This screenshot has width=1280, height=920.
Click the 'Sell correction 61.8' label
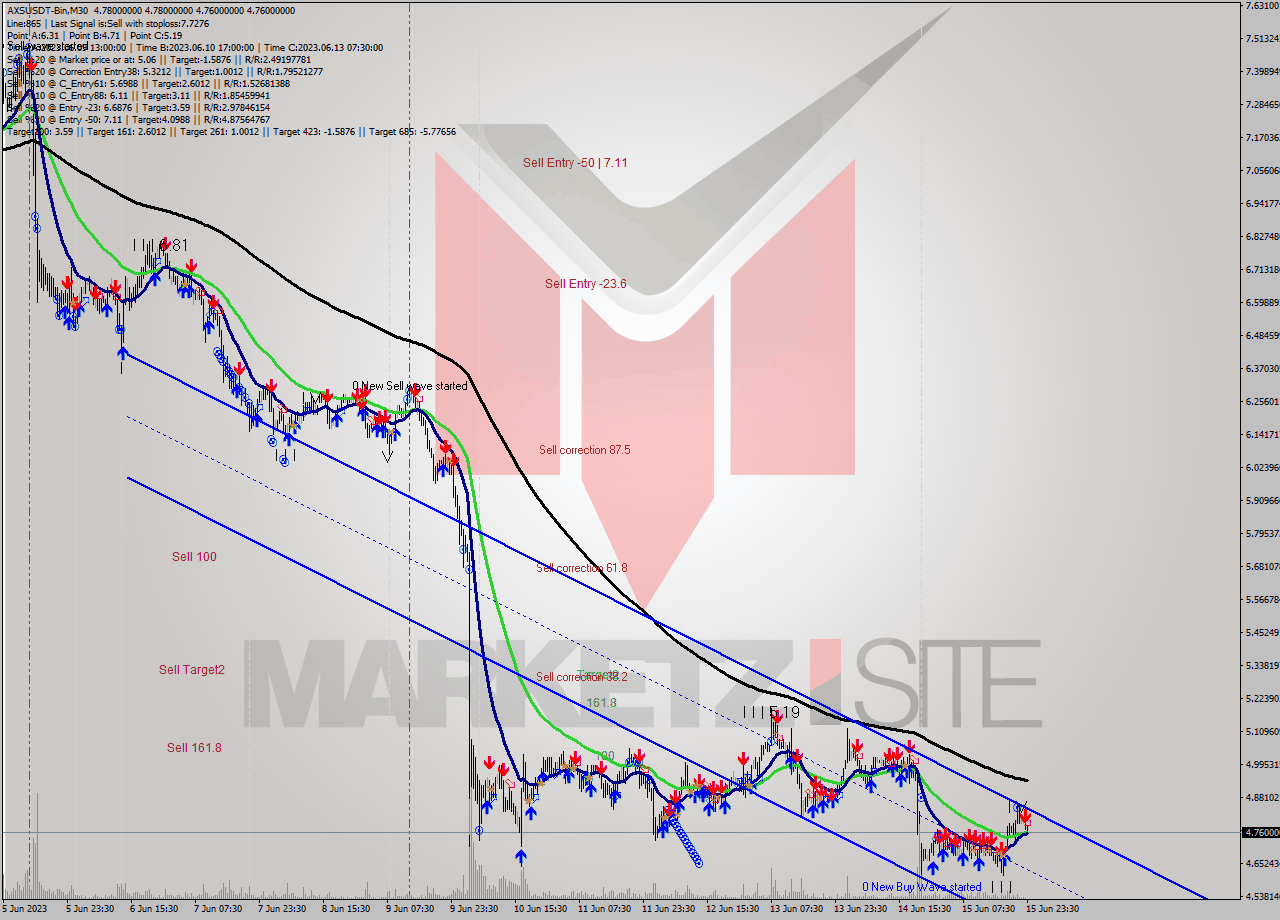coord(582,568)
